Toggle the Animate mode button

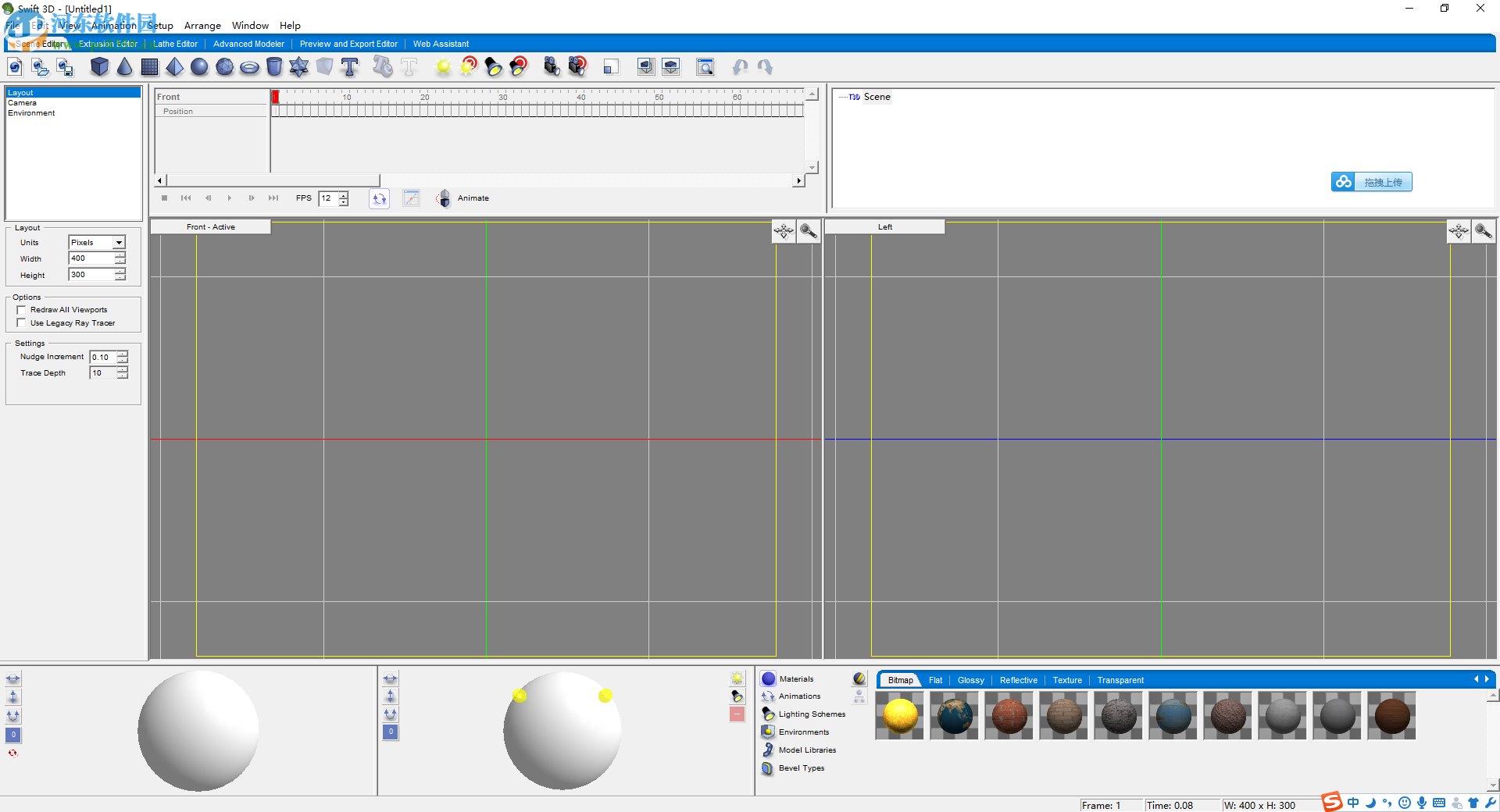pos(443,198)
